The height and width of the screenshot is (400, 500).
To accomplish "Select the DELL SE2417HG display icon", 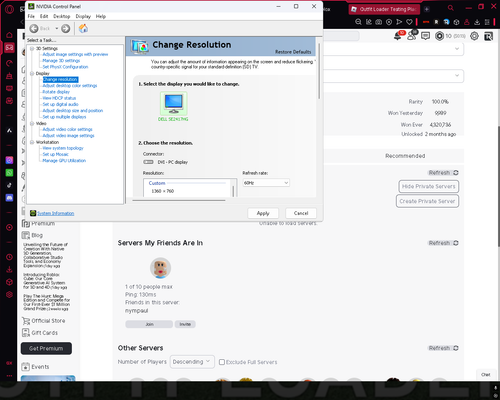I will click(174, 104).
